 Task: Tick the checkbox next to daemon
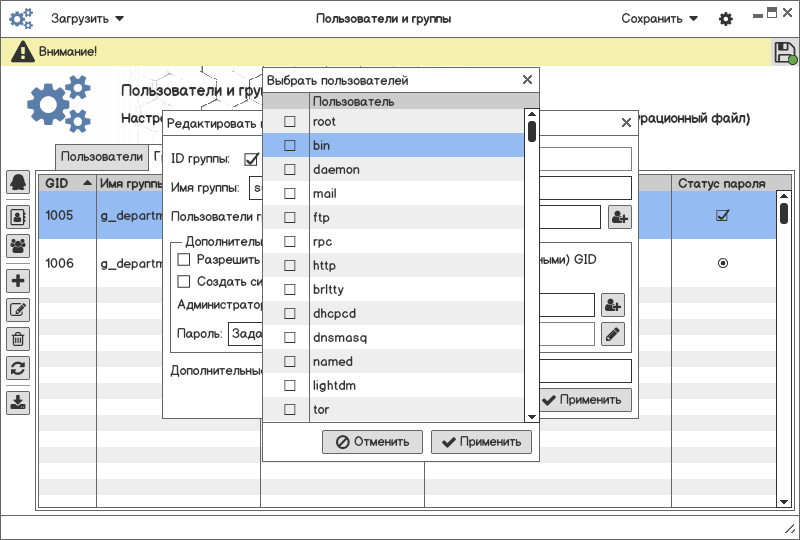(290, 170)
